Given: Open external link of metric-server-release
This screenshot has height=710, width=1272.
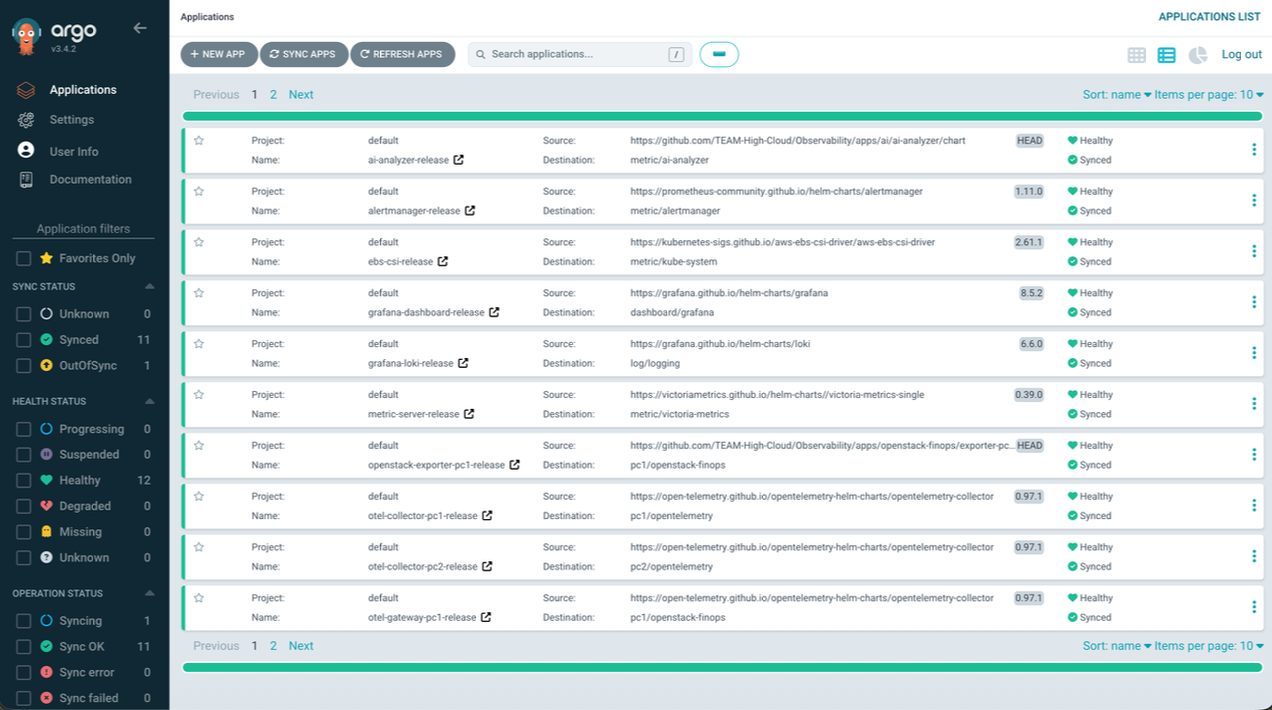Looking at the screenshot, I should coord(469,414).
